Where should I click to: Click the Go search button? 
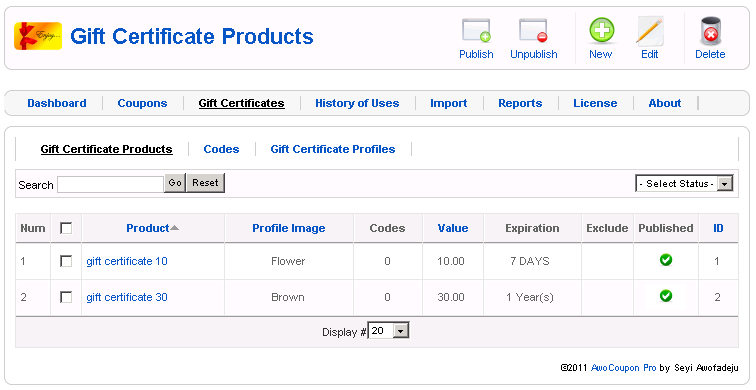(175, 183)
